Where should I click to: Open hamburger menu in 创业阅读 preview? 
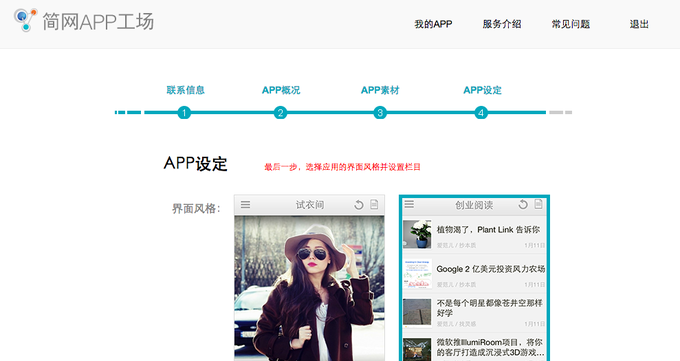(409, 204)
